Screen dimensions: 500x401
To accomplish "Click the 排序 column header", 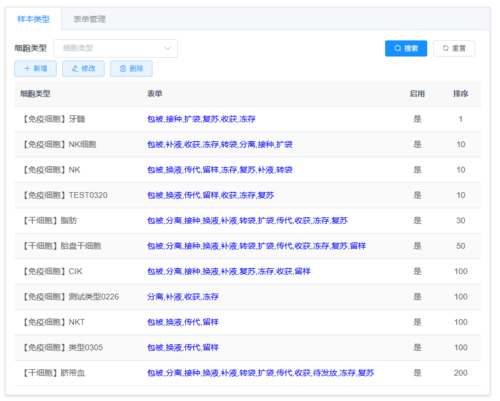I will pyautogui.click(x=460, y=94).
